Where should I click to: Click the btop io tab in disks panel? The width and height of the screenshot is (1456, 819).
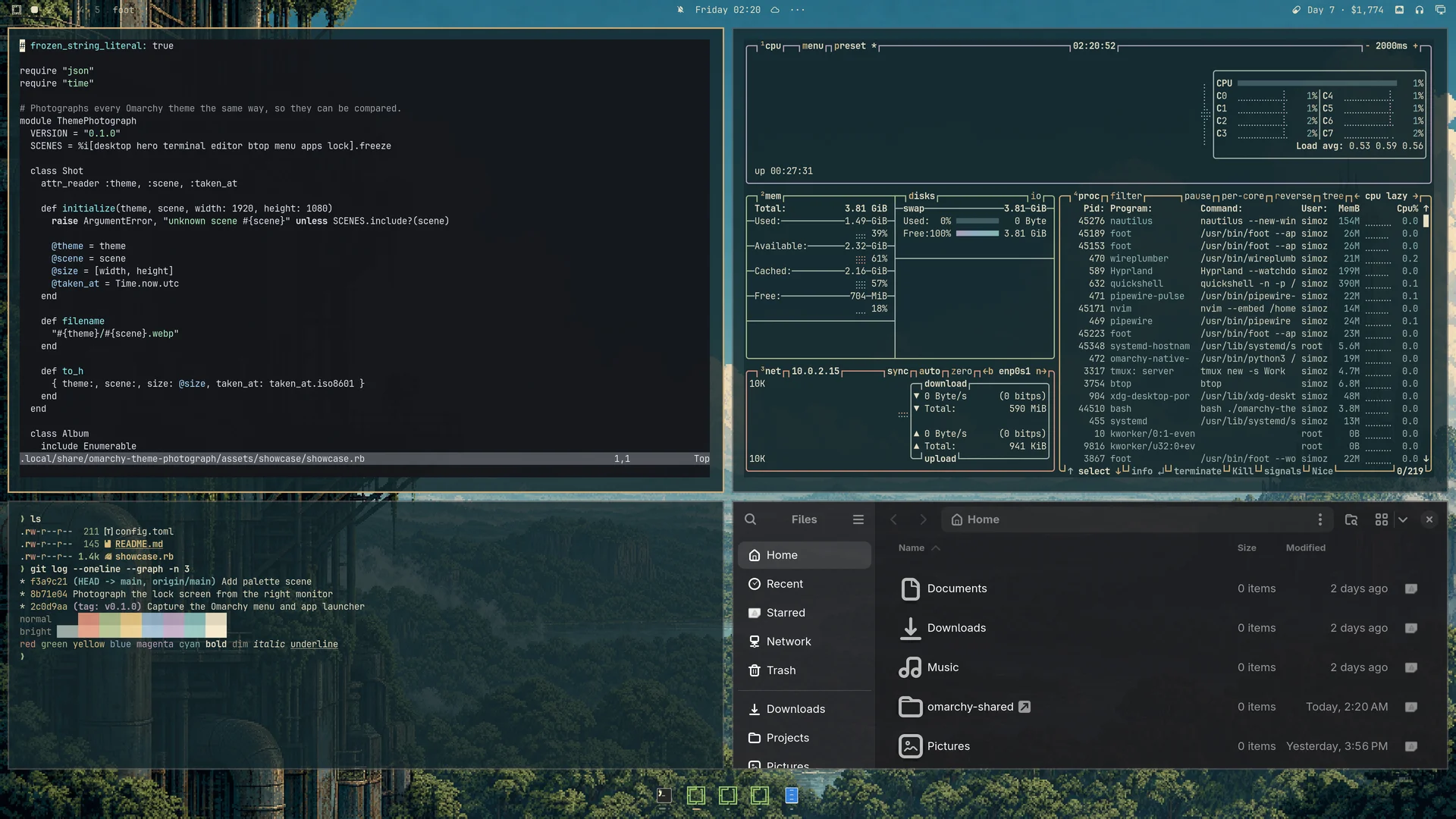click(1036, 196)
